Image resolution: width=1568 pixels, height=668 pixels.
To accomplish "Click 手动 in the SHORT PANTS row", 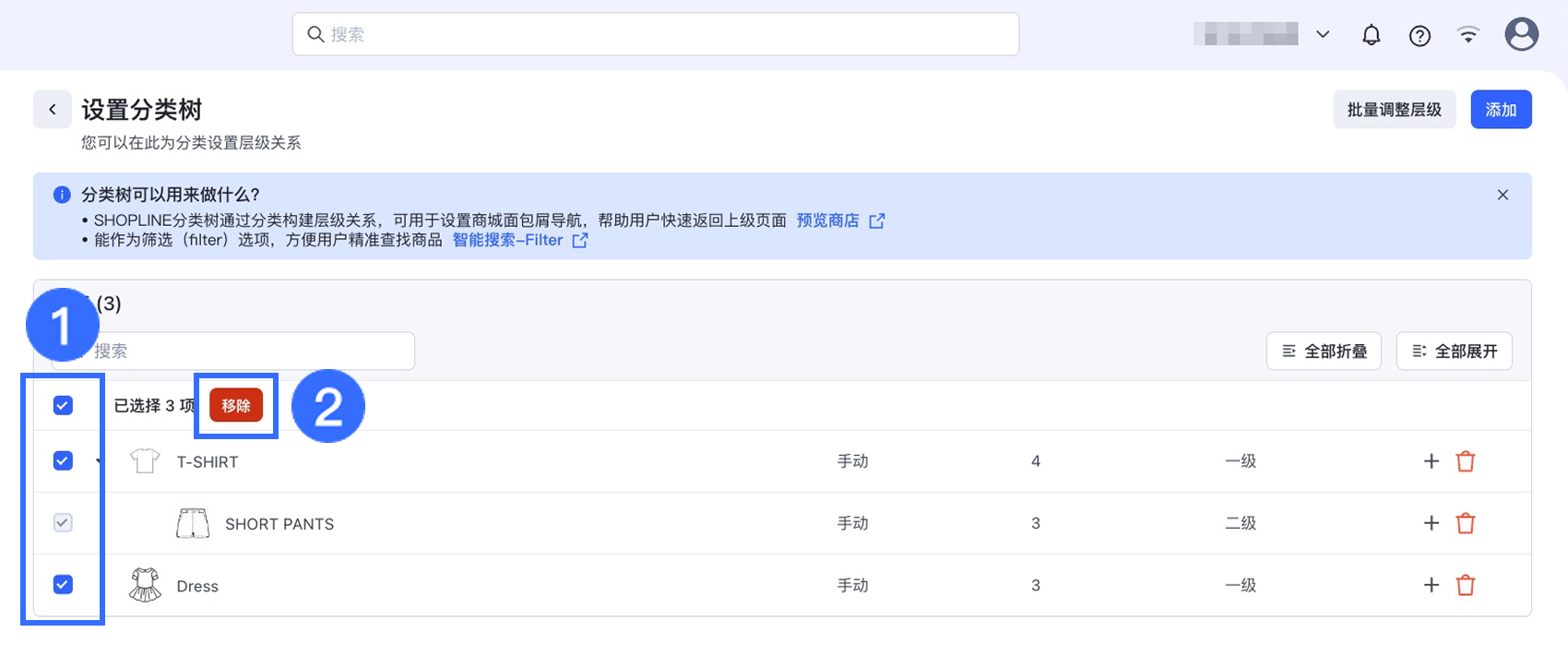I will (x=852, y=523).
